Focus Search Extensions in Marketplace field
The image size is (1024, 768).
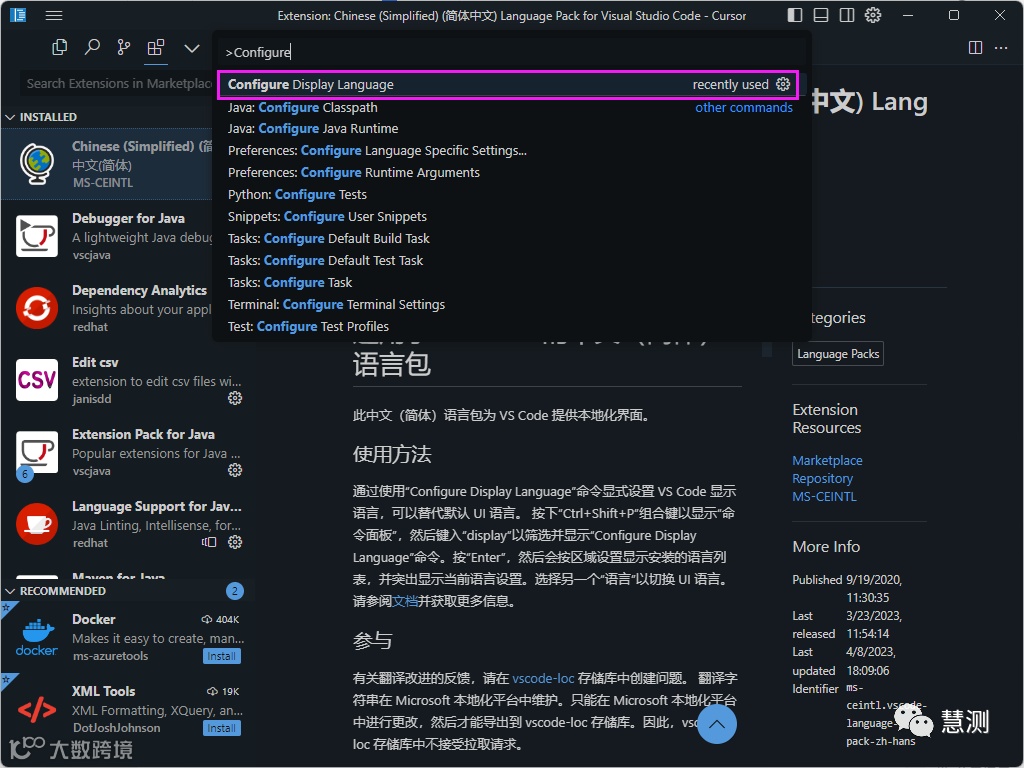(116, 84)
